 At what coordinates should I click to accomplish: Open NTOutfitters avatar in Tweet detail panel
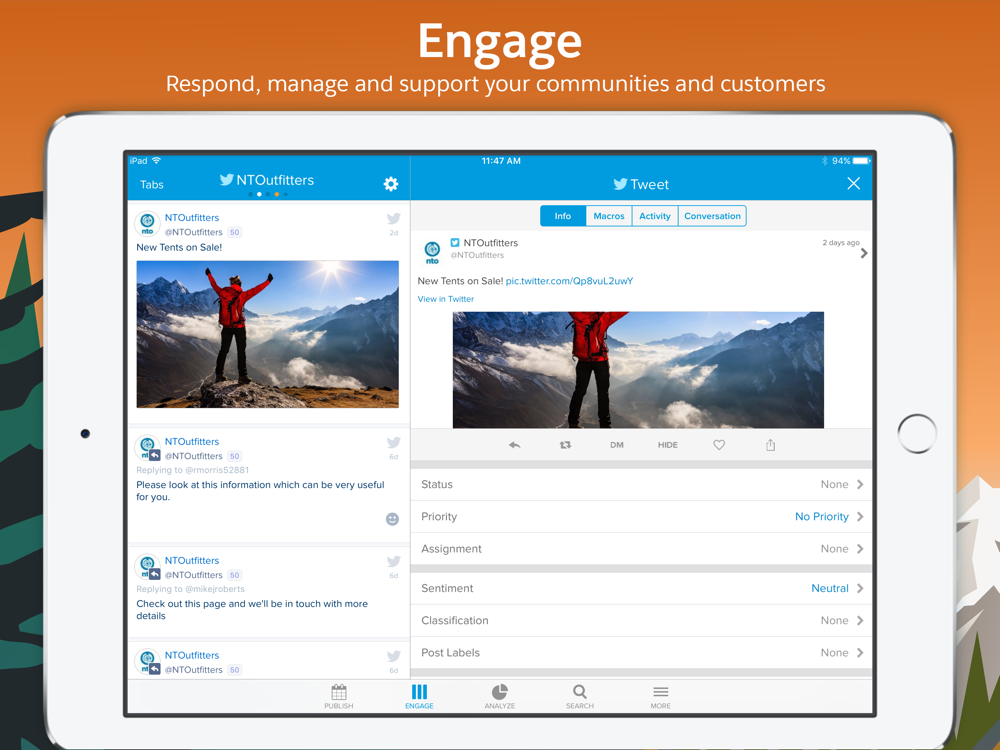coord(432,251)
